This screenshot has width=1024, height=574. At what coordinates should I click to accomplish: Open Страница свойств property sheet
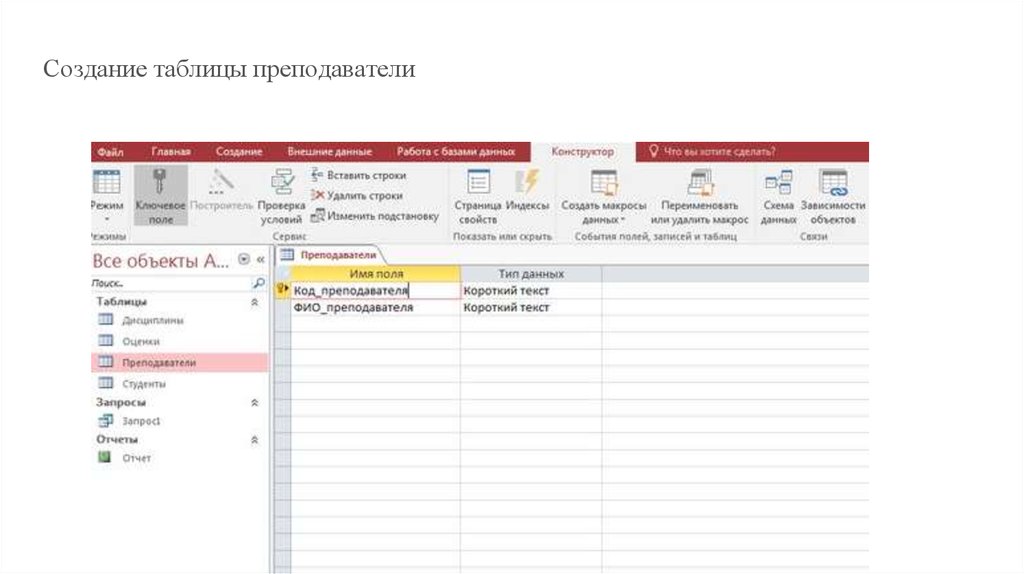(478, 182)
